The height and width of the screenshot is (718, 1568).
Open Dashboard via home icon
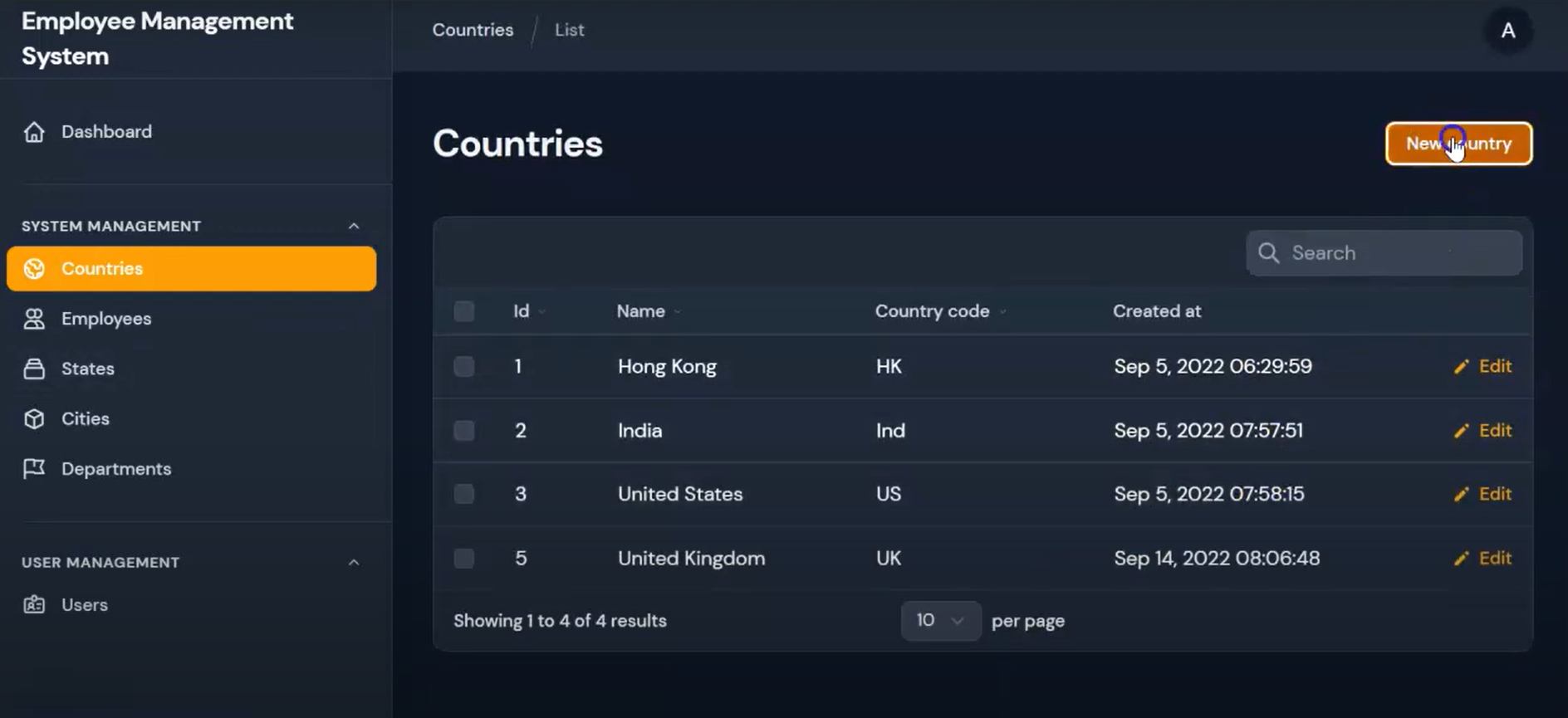pos(34,132)
